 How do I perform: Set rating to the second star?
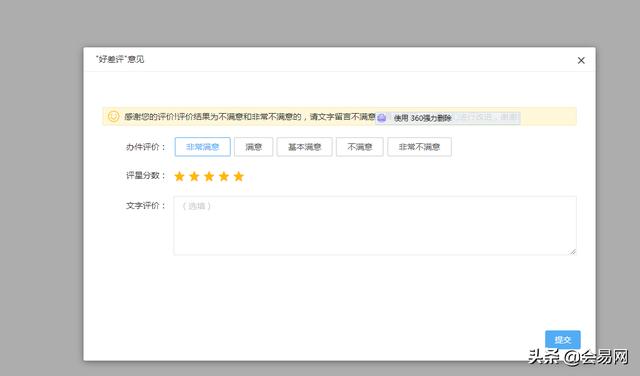pos(194,176)
